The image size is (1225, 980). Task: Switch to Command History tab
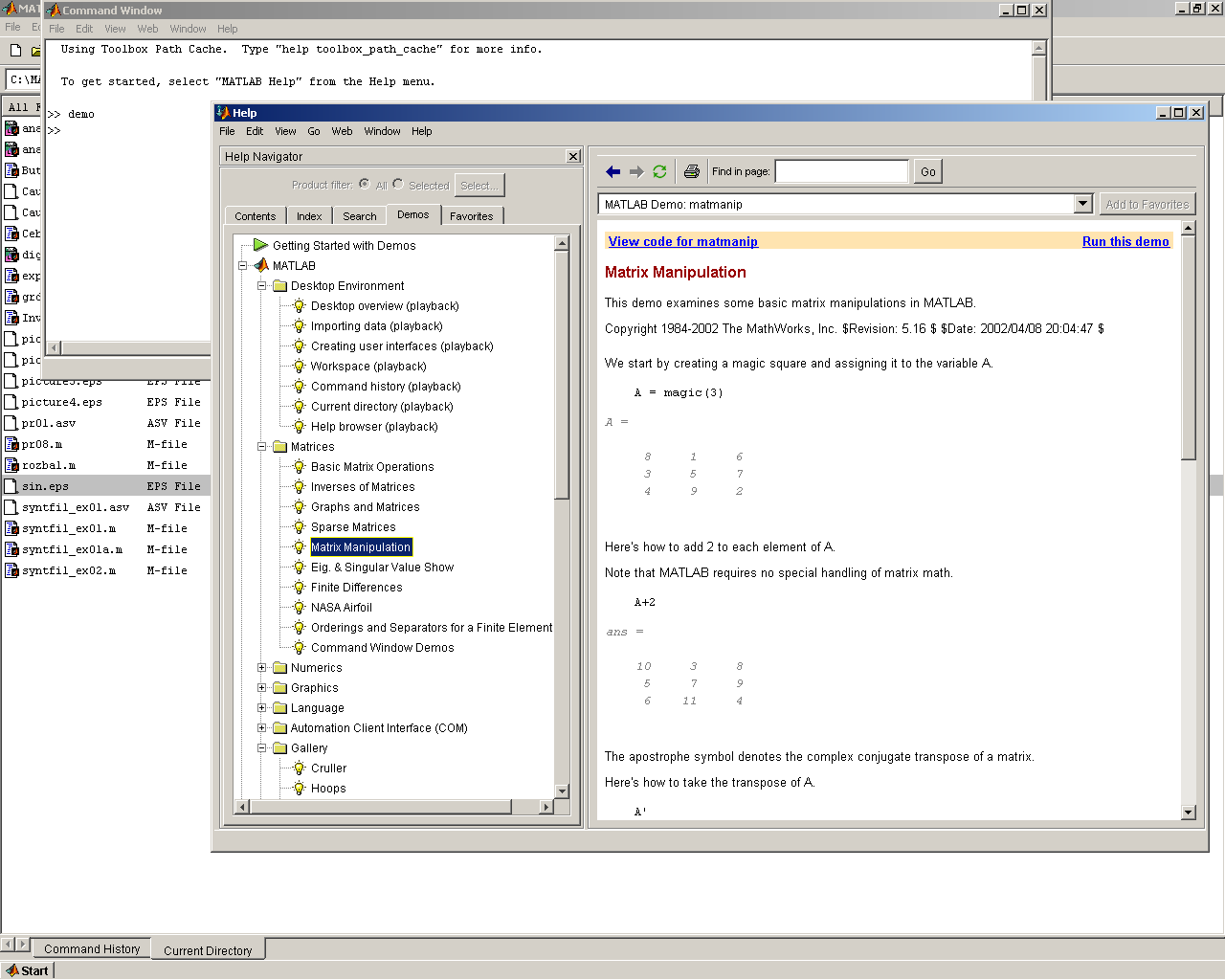coord(92,949)
